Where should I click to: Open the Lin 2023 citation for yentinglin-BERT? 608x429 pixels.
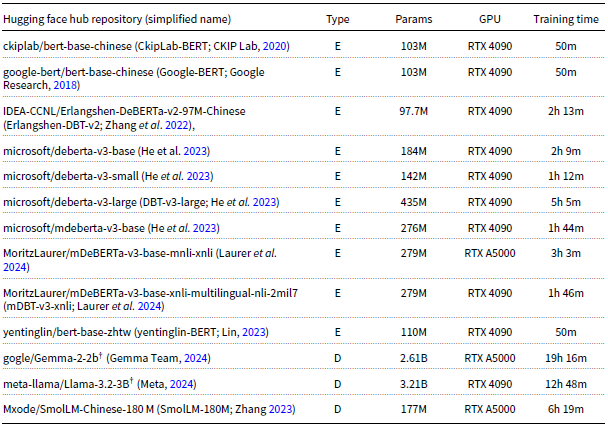(x=254, y=332)
